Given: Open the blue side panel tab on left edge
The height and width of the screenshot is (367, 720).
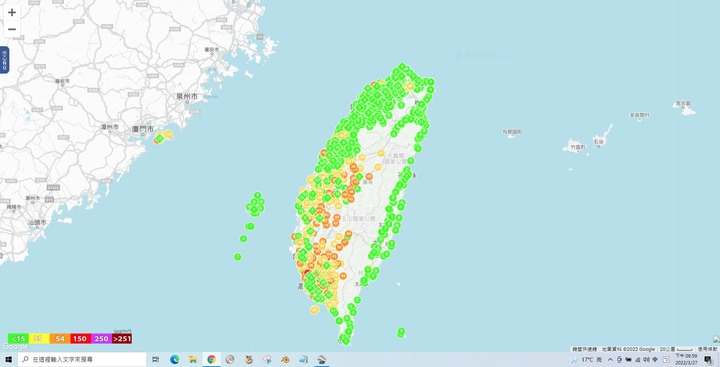Looking at the screenshot, I should click(4, 60).
